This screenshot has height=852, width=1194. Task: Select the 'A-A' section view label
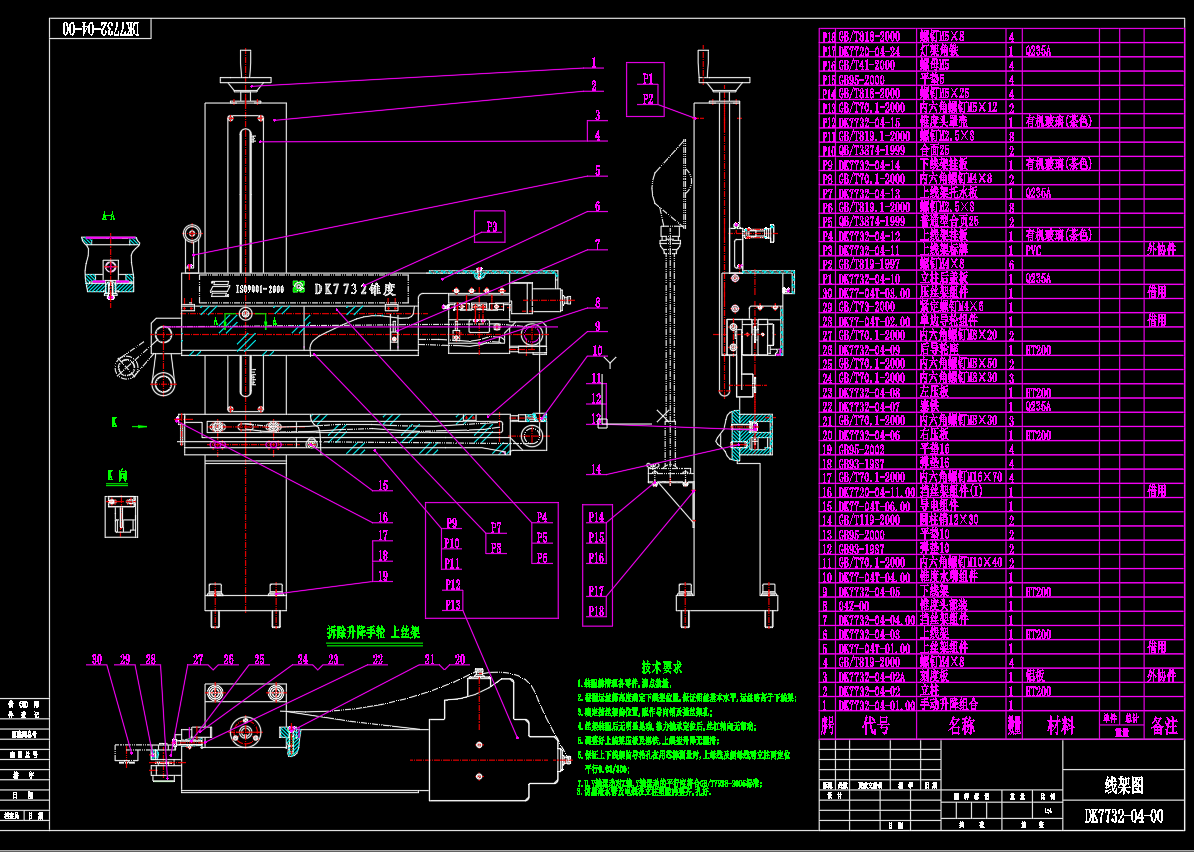(109, 217)
